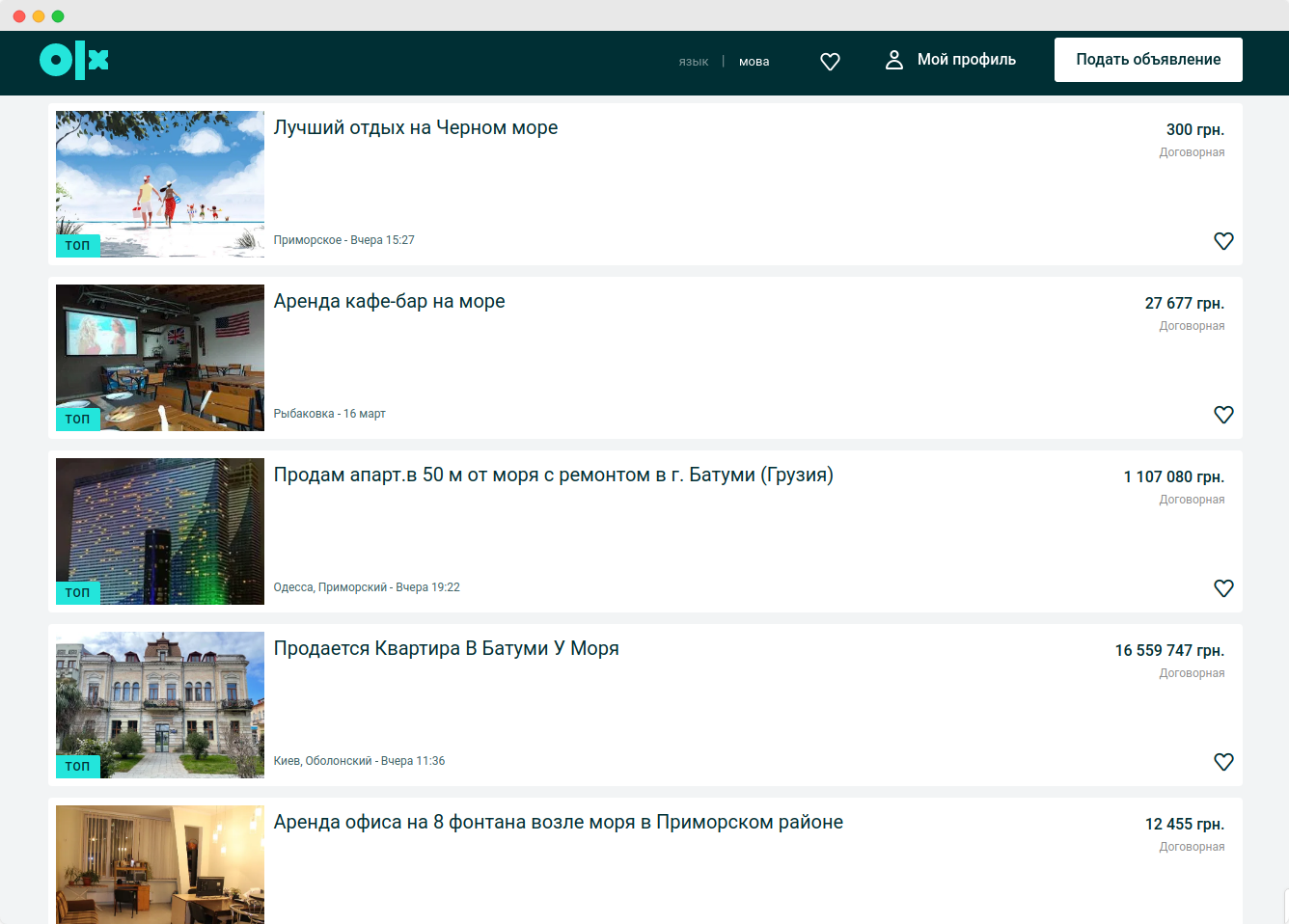Click ТОП badge on mansion listing

pos(78,767)
